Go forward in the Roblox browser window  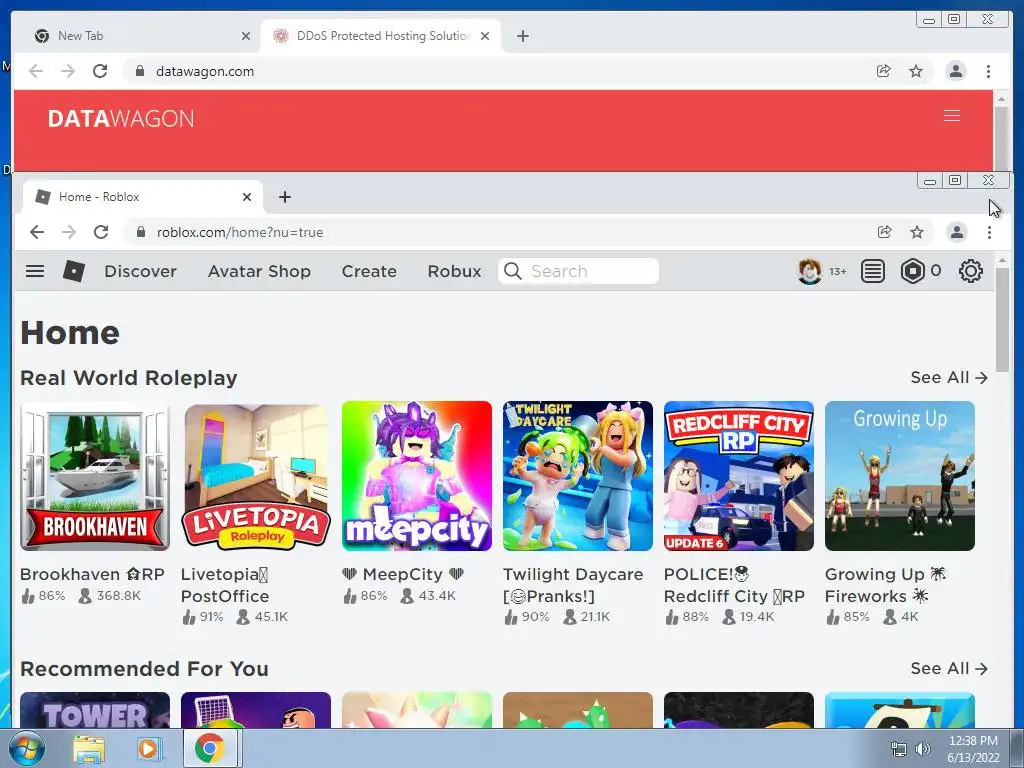tap(69, 232)
